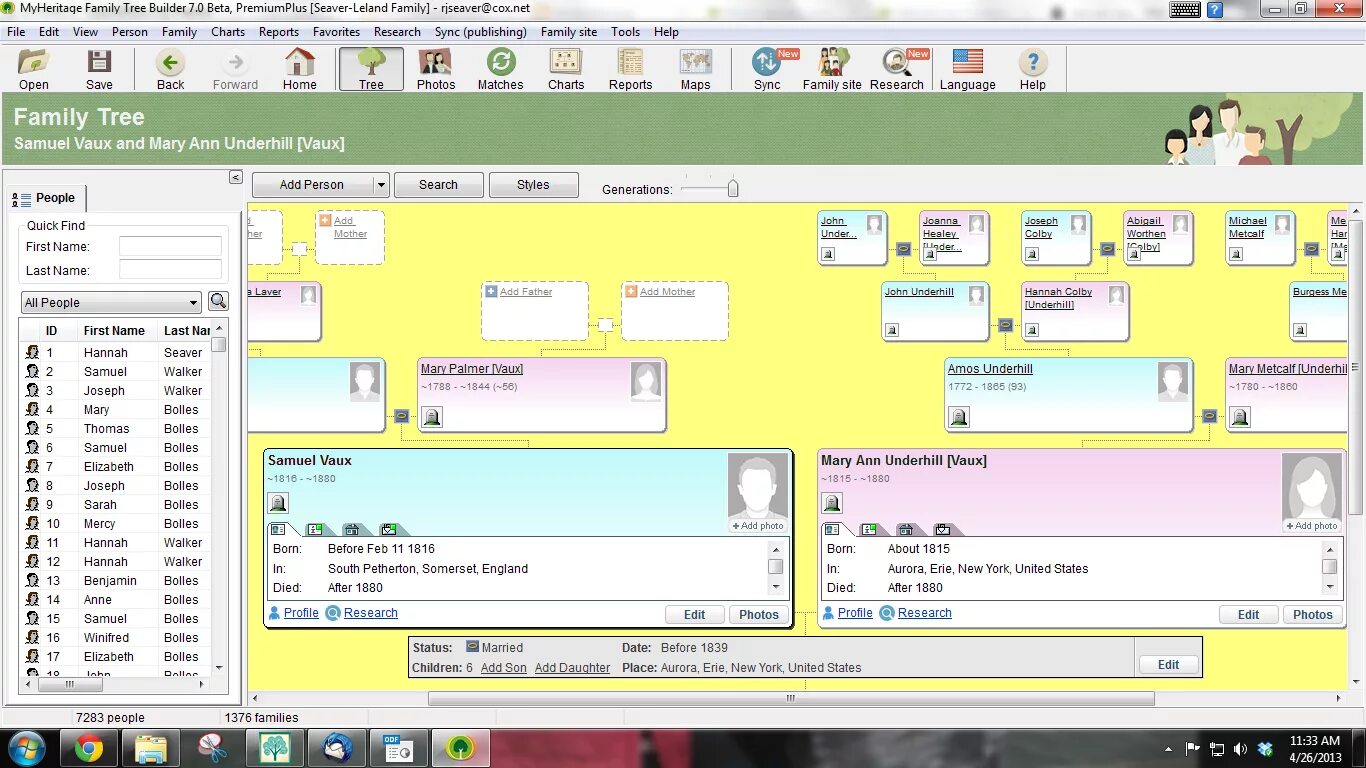
Task: Click Add Son link
Action: 503,668
